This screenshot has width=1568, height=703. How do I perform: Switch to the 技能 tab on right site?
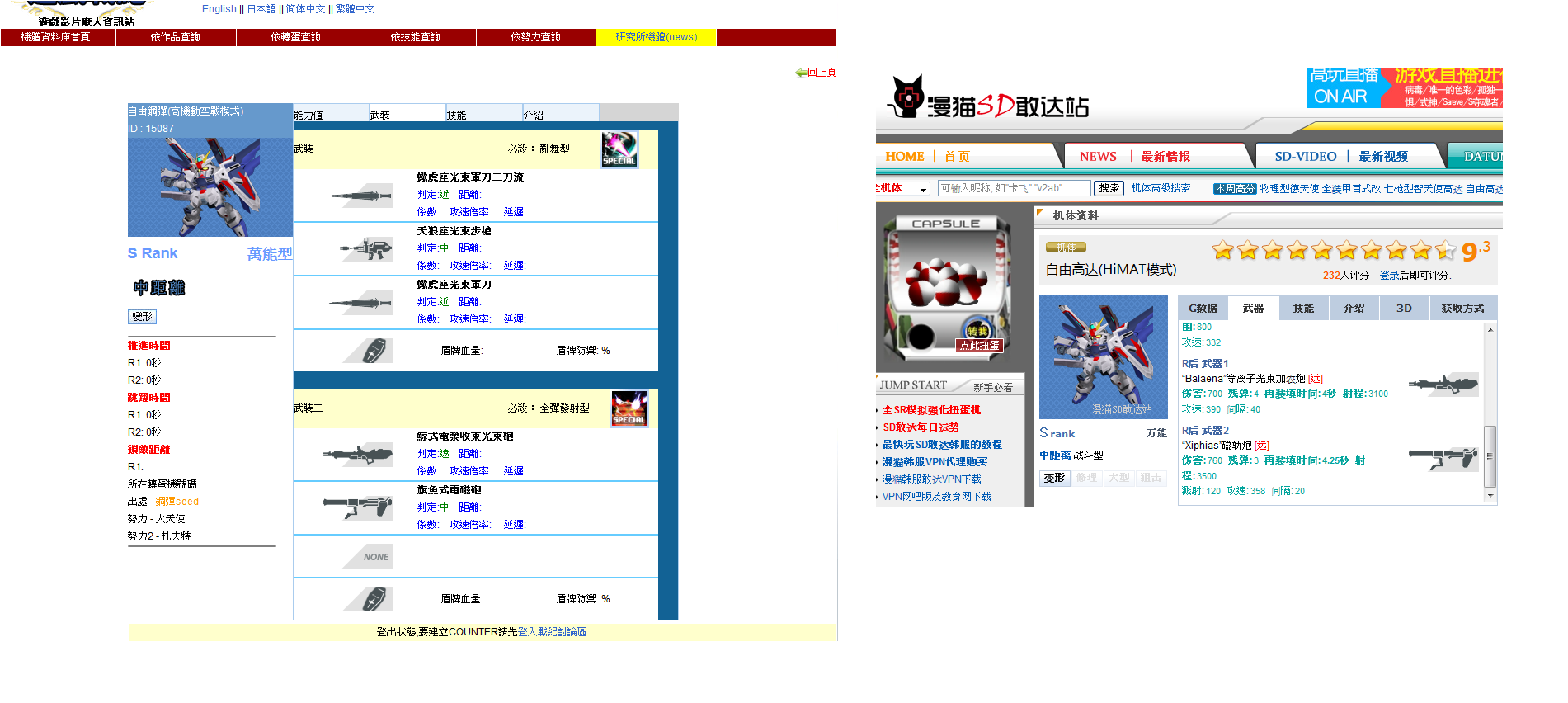coord(1304,308)
